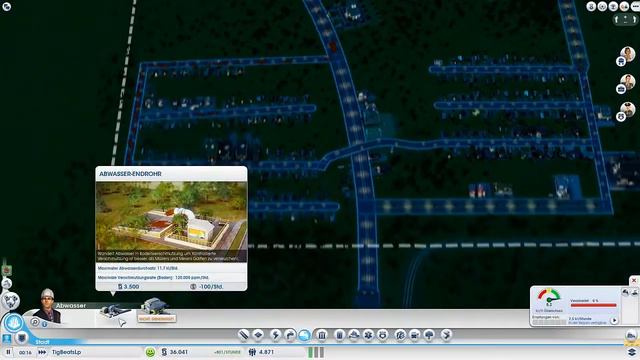Open the Education menu icon
640x360 pixels.
400,335
